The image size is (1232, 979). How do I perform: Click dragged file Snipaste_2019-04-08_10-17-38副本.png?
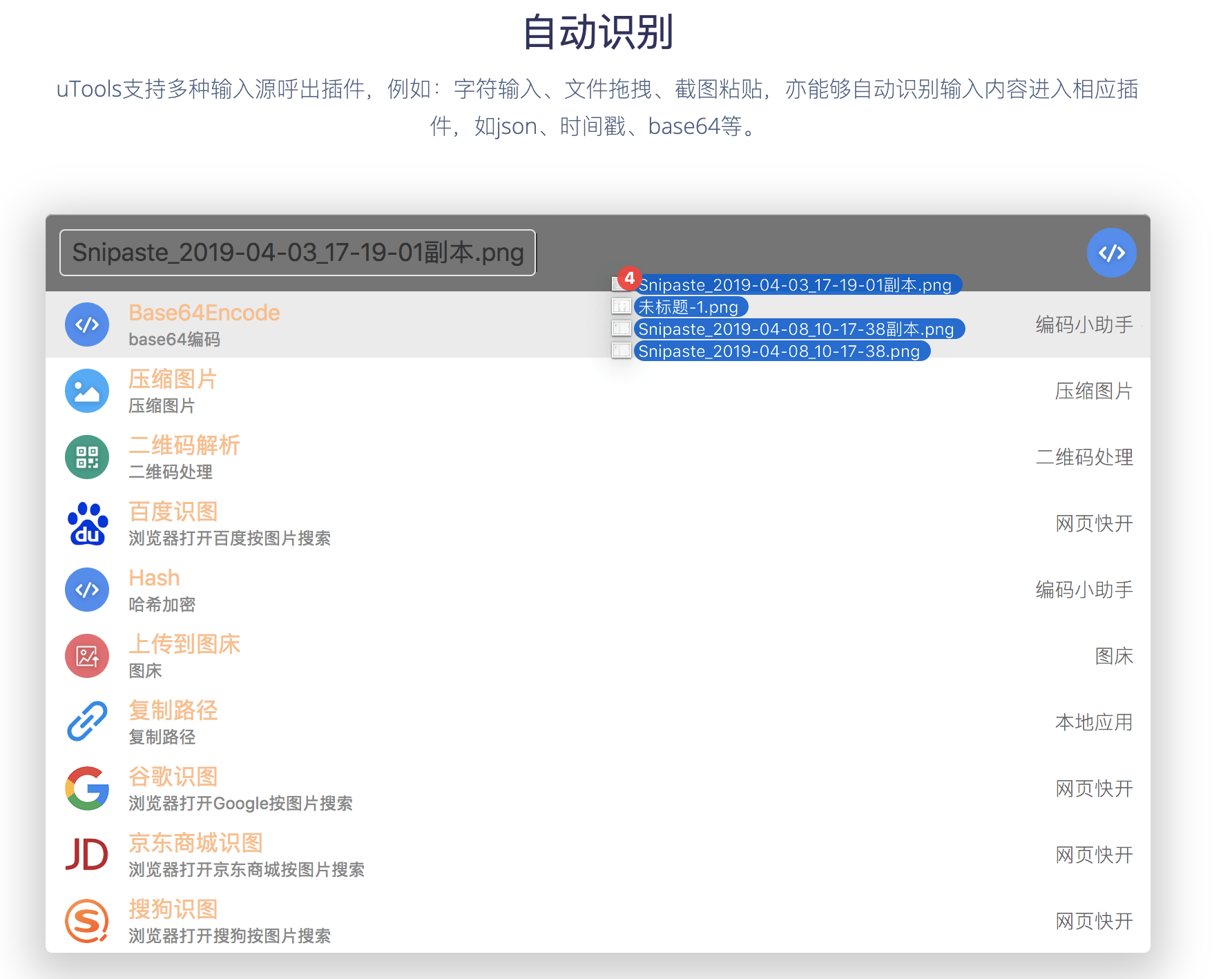click(800, 329)
